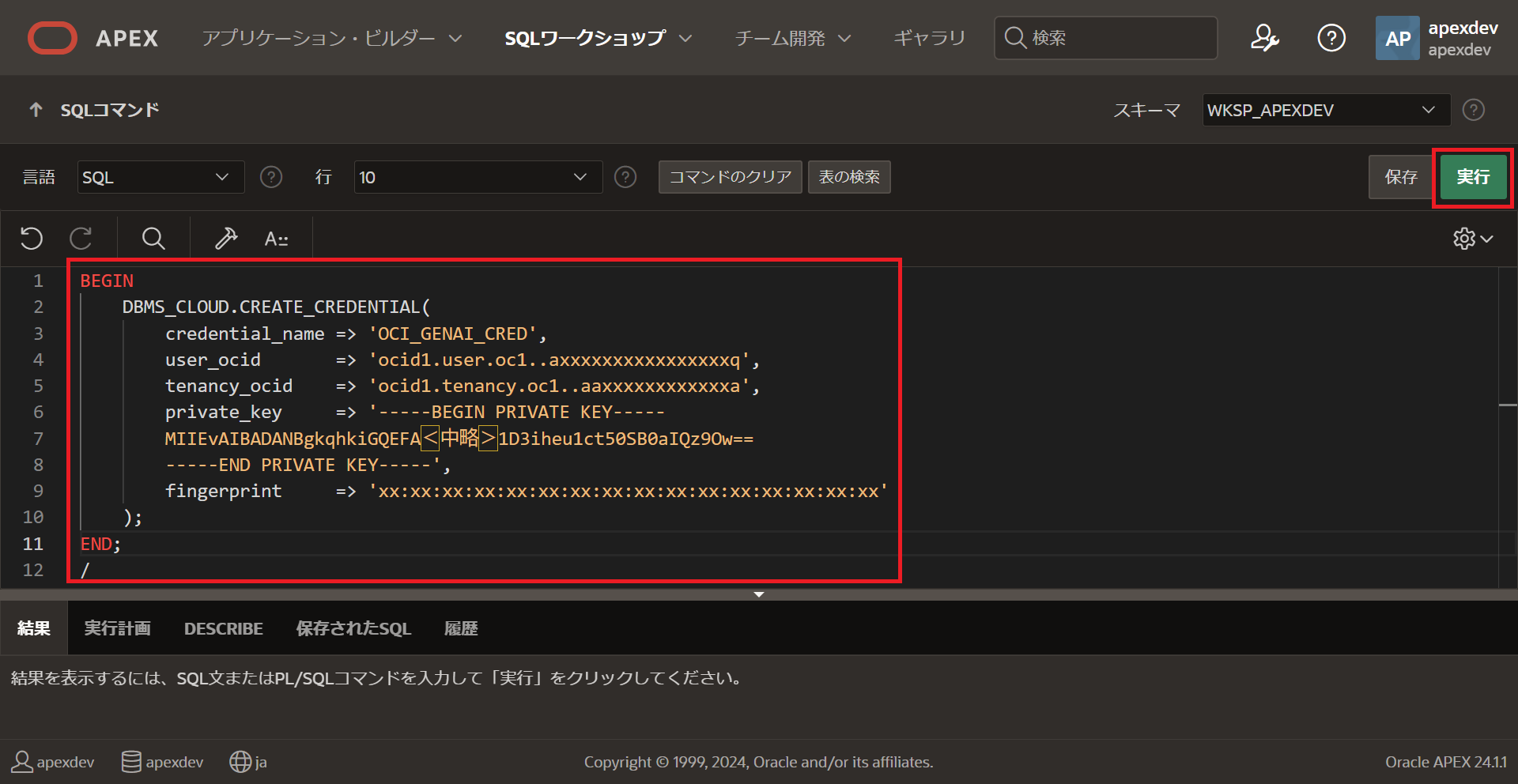The image size is (1518, 784).
Task: Open the 行 dropdown showing 10
Action: [x=478, y=177]
